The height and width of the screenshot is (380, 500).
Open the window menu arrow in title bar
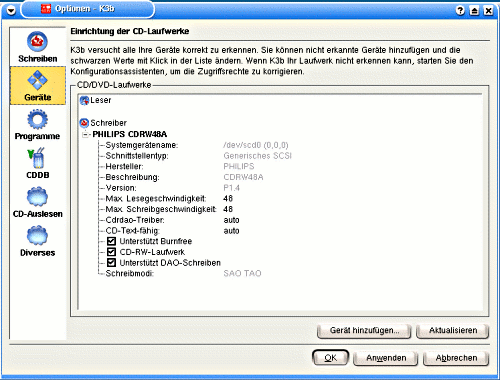click(x=11, y=10)
